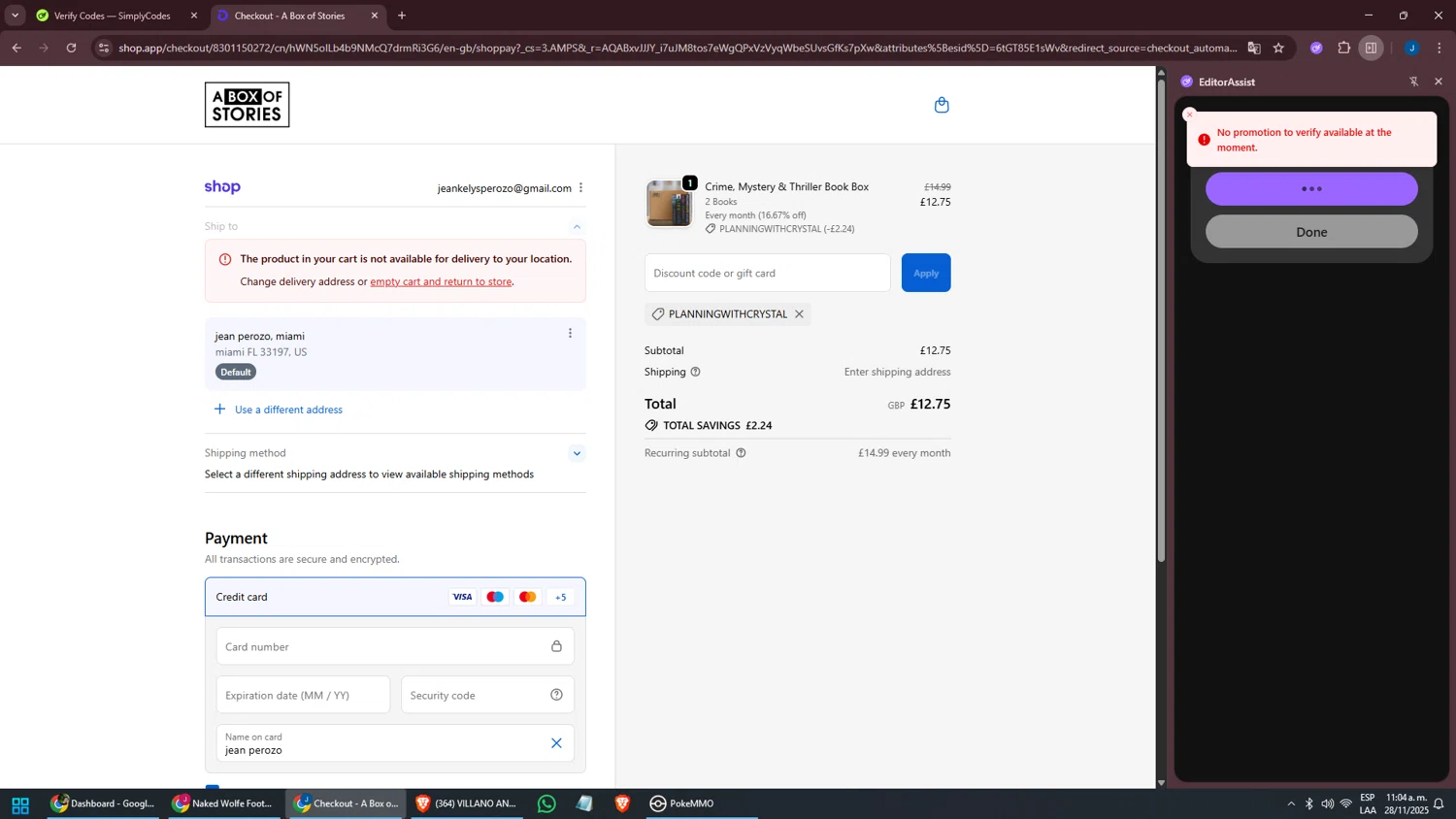Open the translate page icon
This screenshot has width=1456, height=819.
(1254, 48)
